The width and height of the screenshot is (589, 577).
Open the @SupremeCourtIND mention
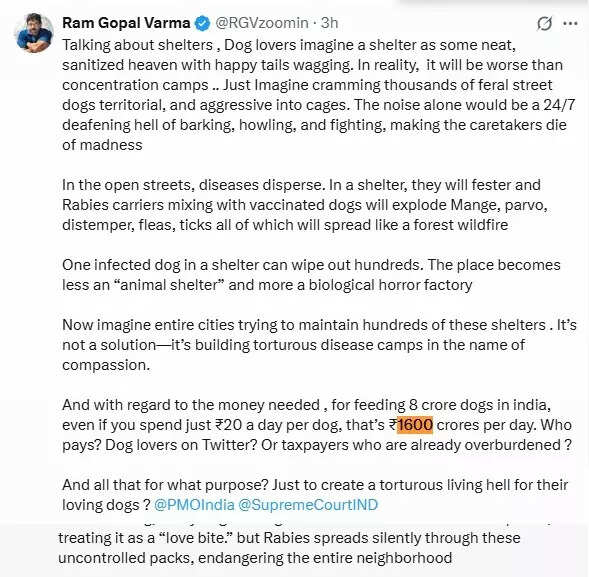click(x=308, y=504)
